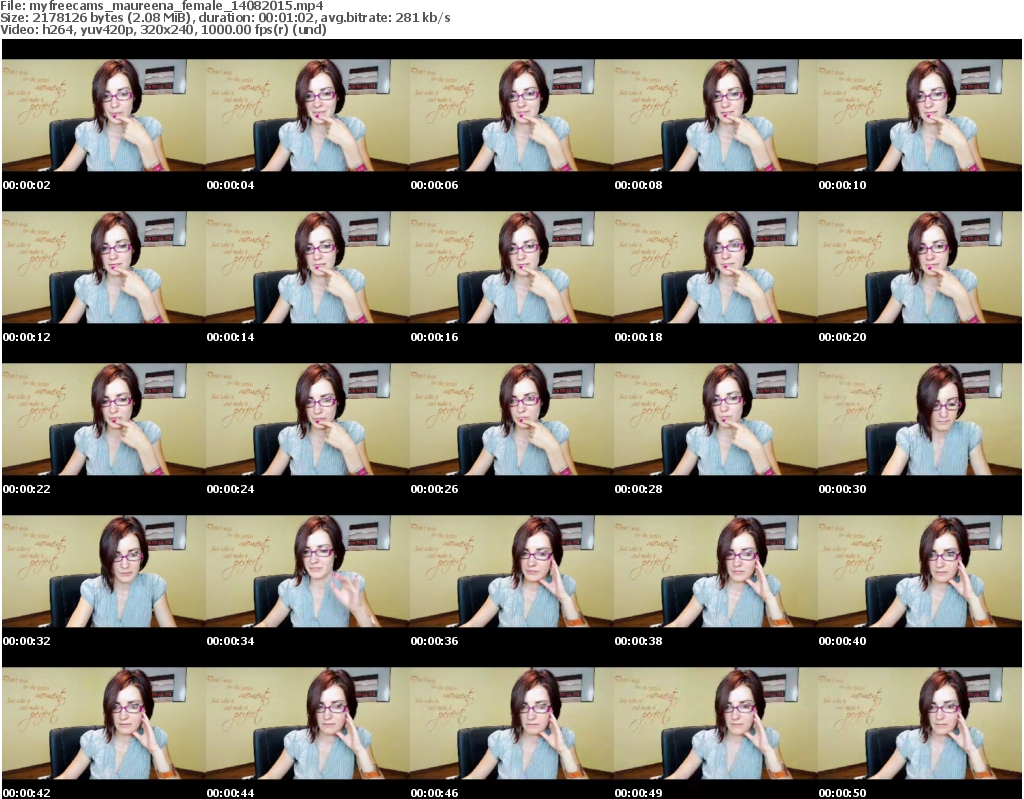The height and width of the screenshot is (799, 1024).
Task: Click the timestamp label "00:00:30"
Action: [x=842, y=489]
